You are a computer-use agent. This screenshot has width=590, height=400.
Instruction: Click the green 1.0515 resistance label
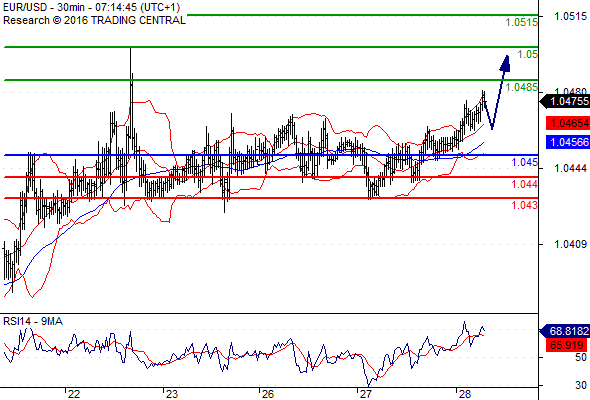(522, 22)
